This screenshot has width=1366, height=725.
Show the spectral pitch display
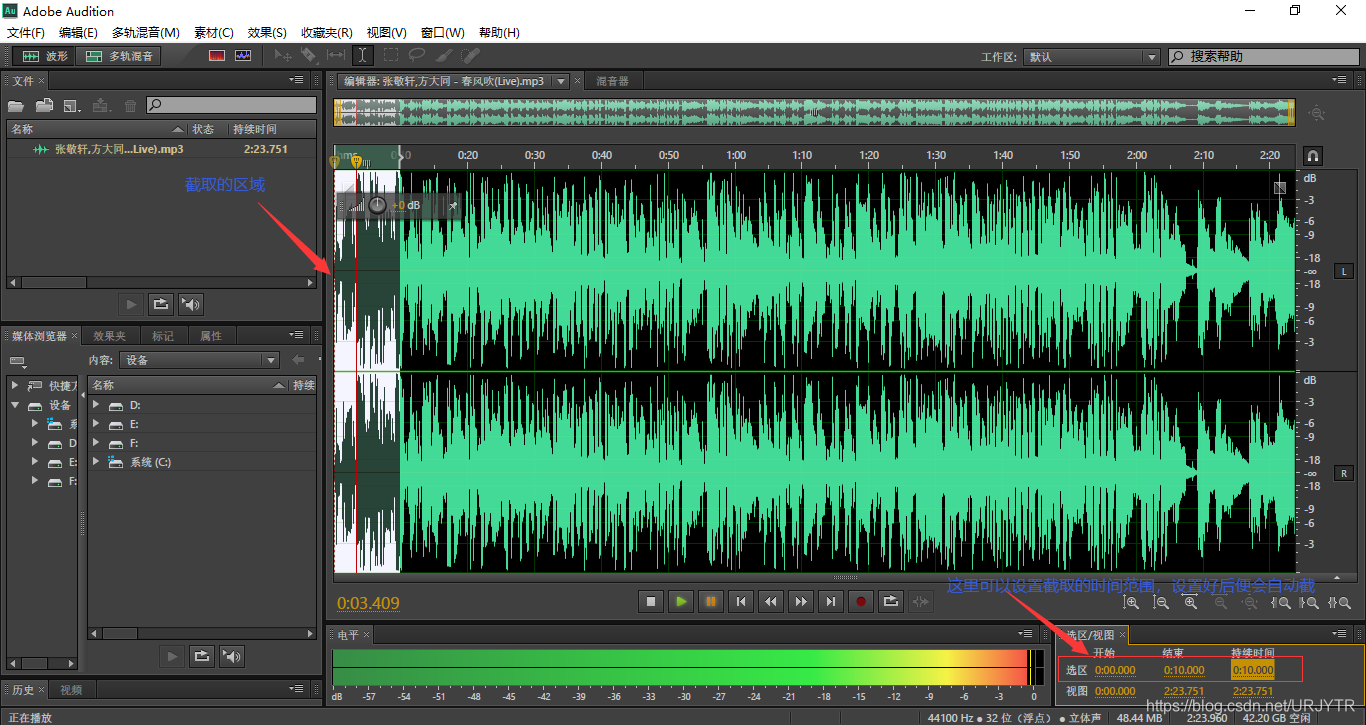click(243, 56)
